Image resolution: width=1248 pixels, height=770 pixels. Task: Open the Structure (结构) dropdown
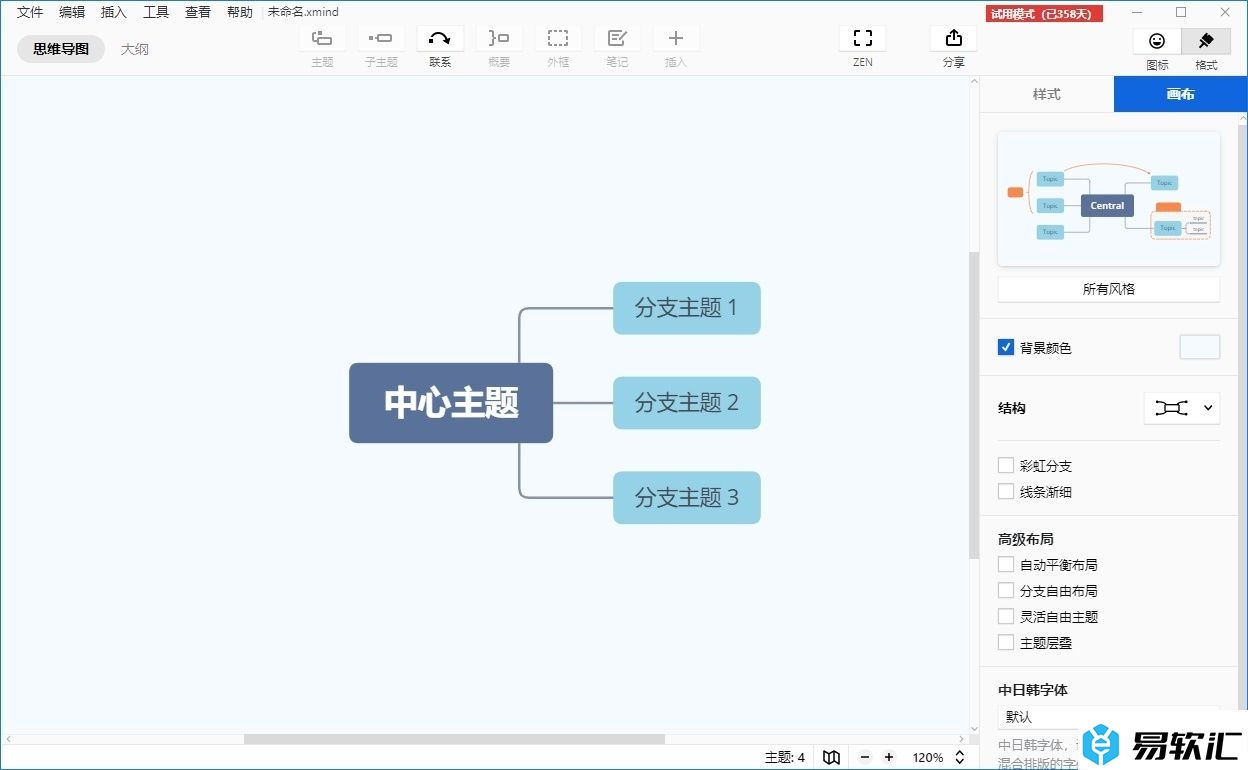(1182, 407)
